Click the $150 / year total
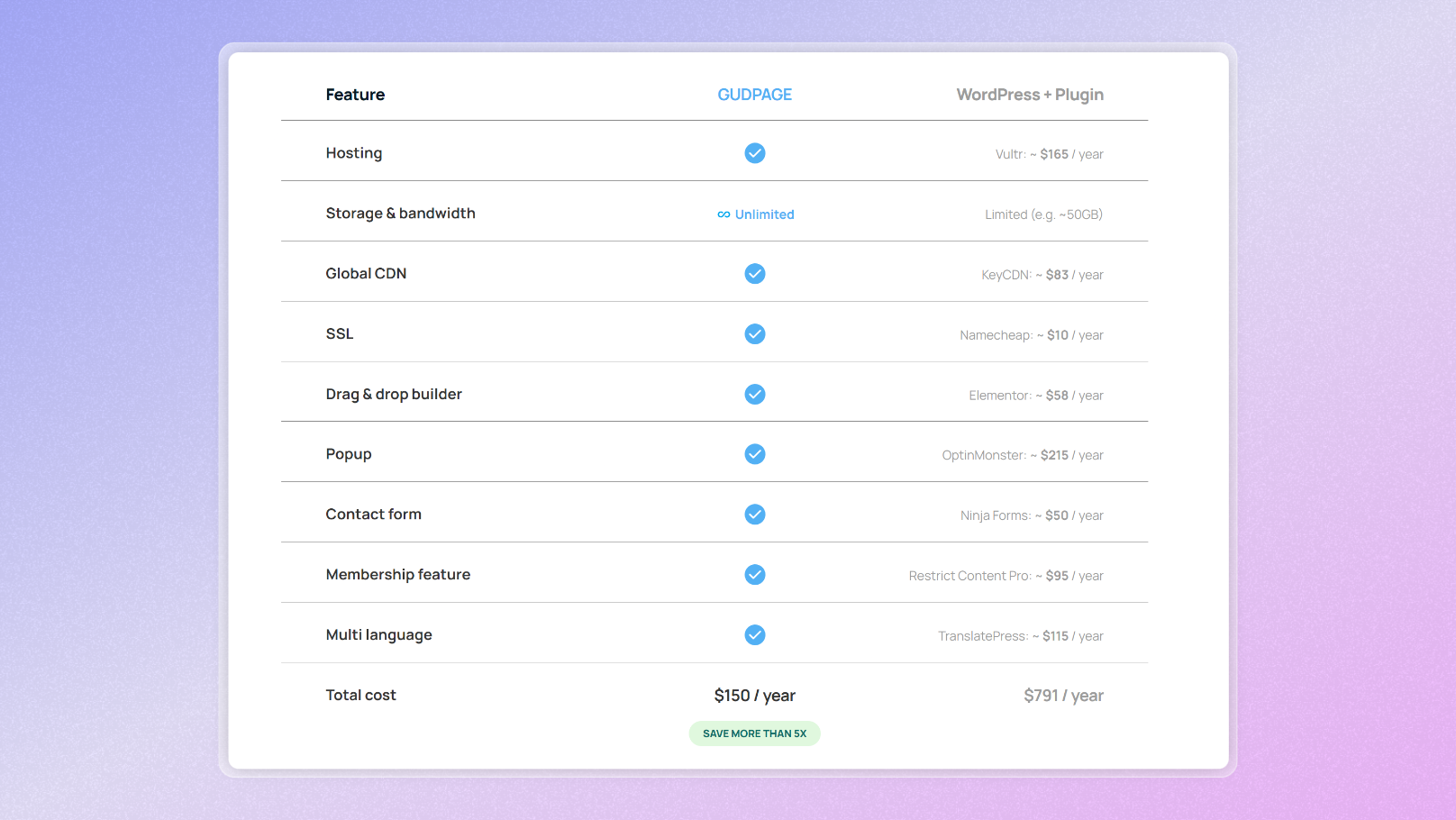 click(755, 696)
